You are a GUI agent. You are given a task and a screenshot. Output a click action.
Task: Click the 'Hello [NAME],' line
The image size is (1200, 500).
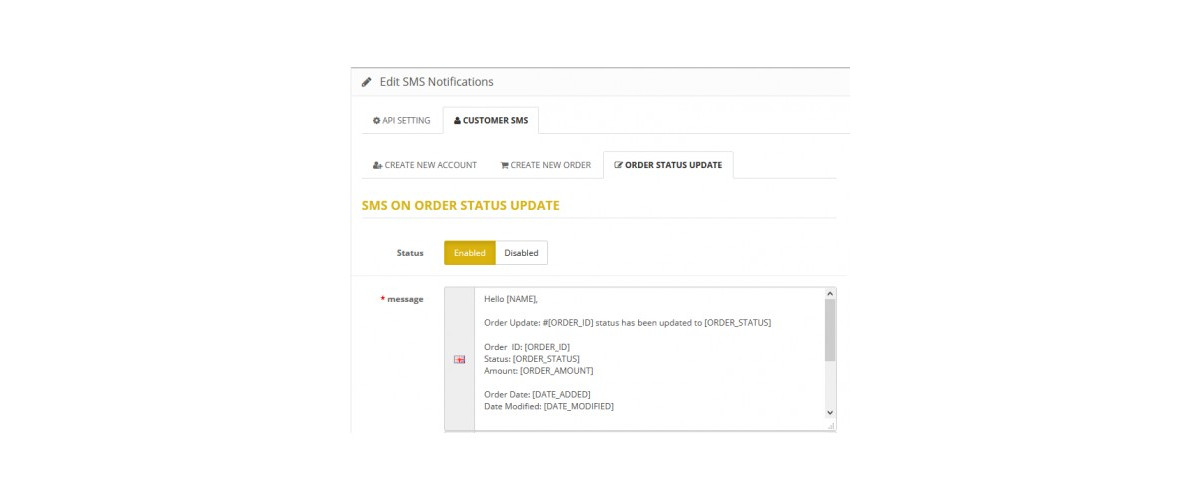click(x=511, y=298)
